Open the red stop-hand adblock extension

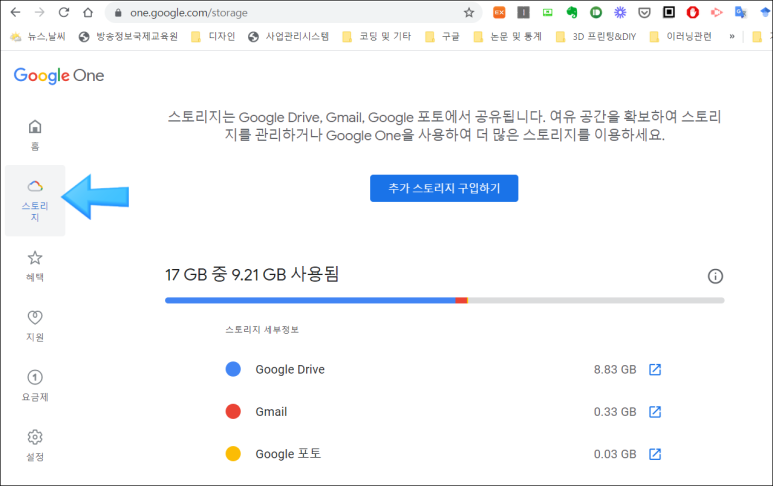coord(693,12)
